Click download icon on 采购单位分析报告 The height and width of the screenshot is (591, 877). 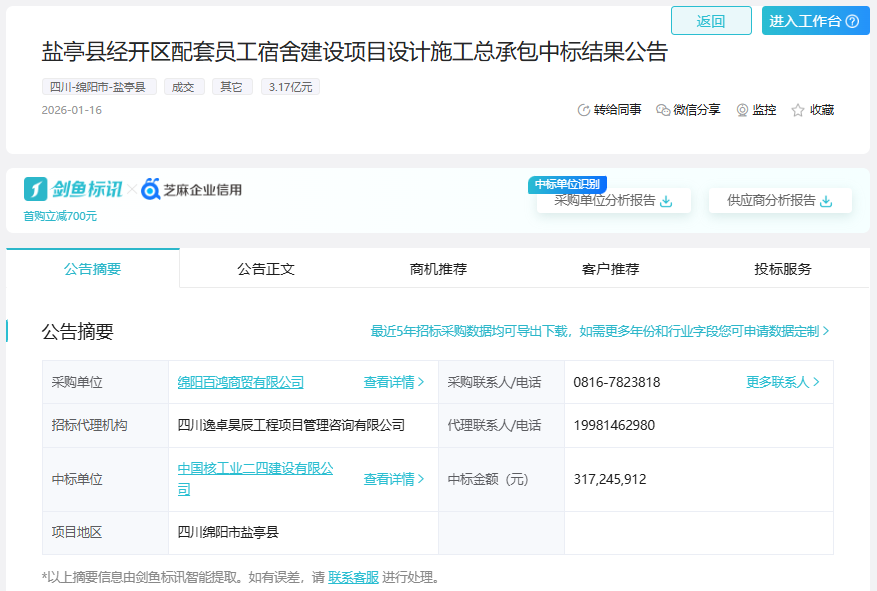tap(666, 201)
